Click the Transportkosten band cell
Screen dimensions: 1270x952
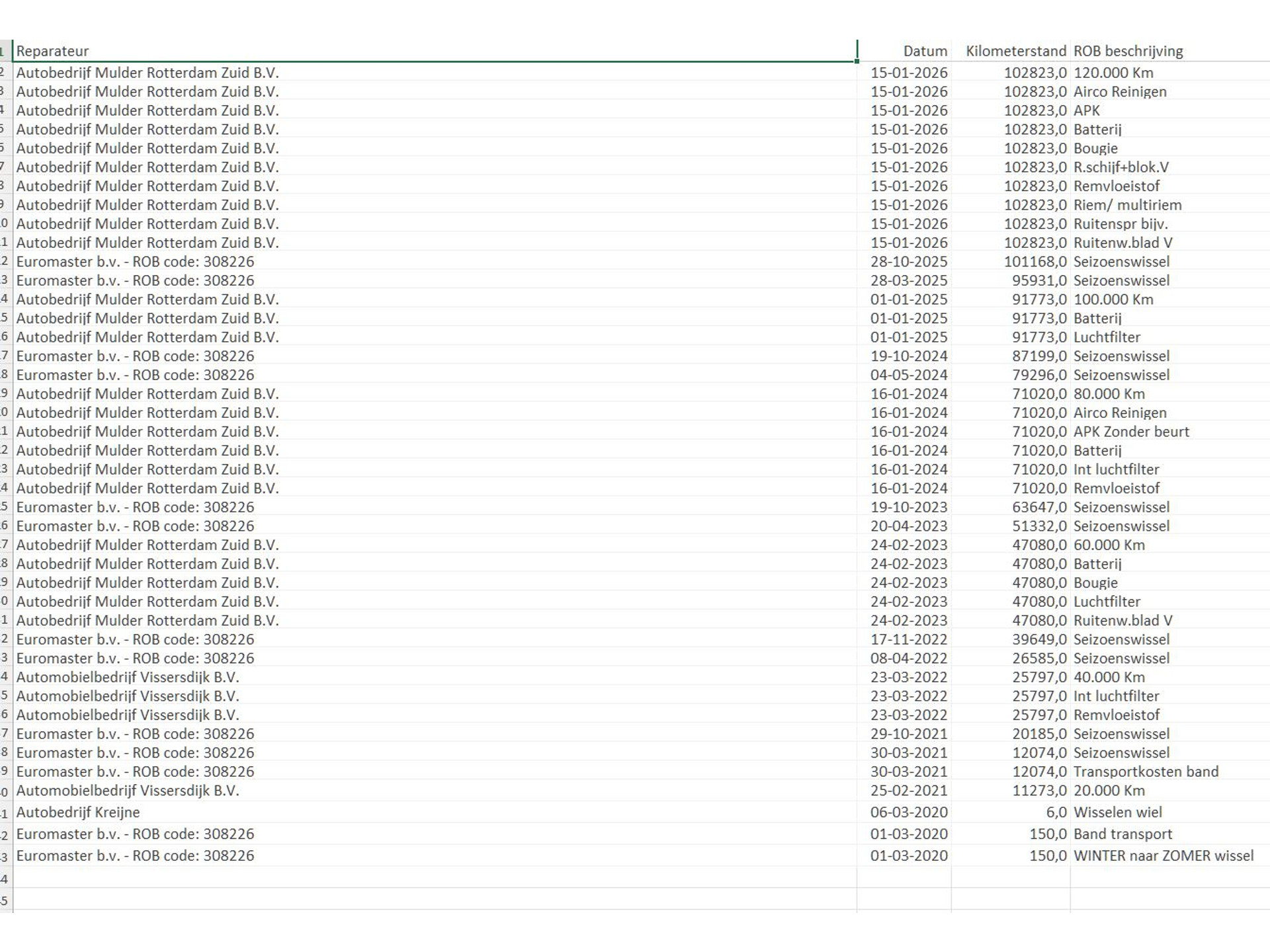1146,772
